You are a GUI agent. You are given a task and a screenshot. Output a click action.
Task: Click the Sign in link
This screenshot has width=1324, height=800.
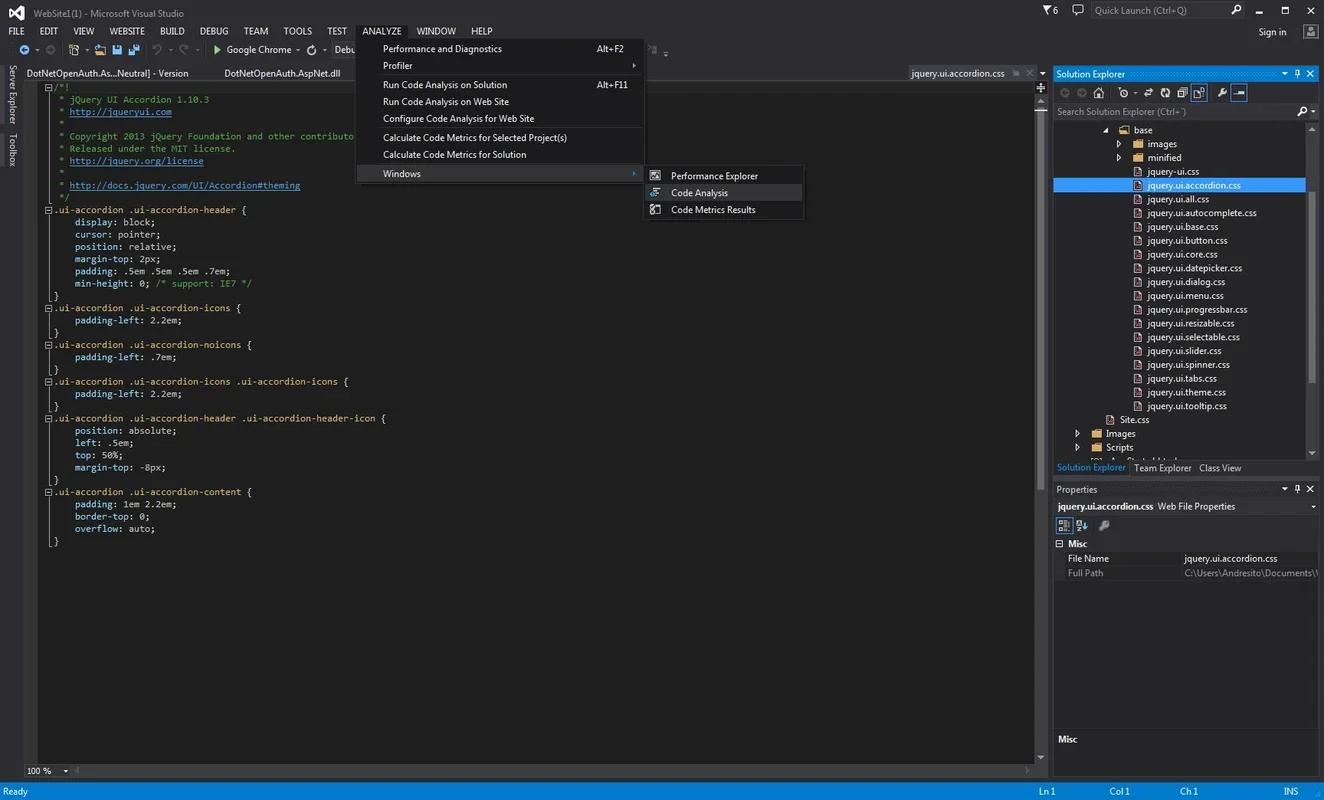tap(1272, 32)
